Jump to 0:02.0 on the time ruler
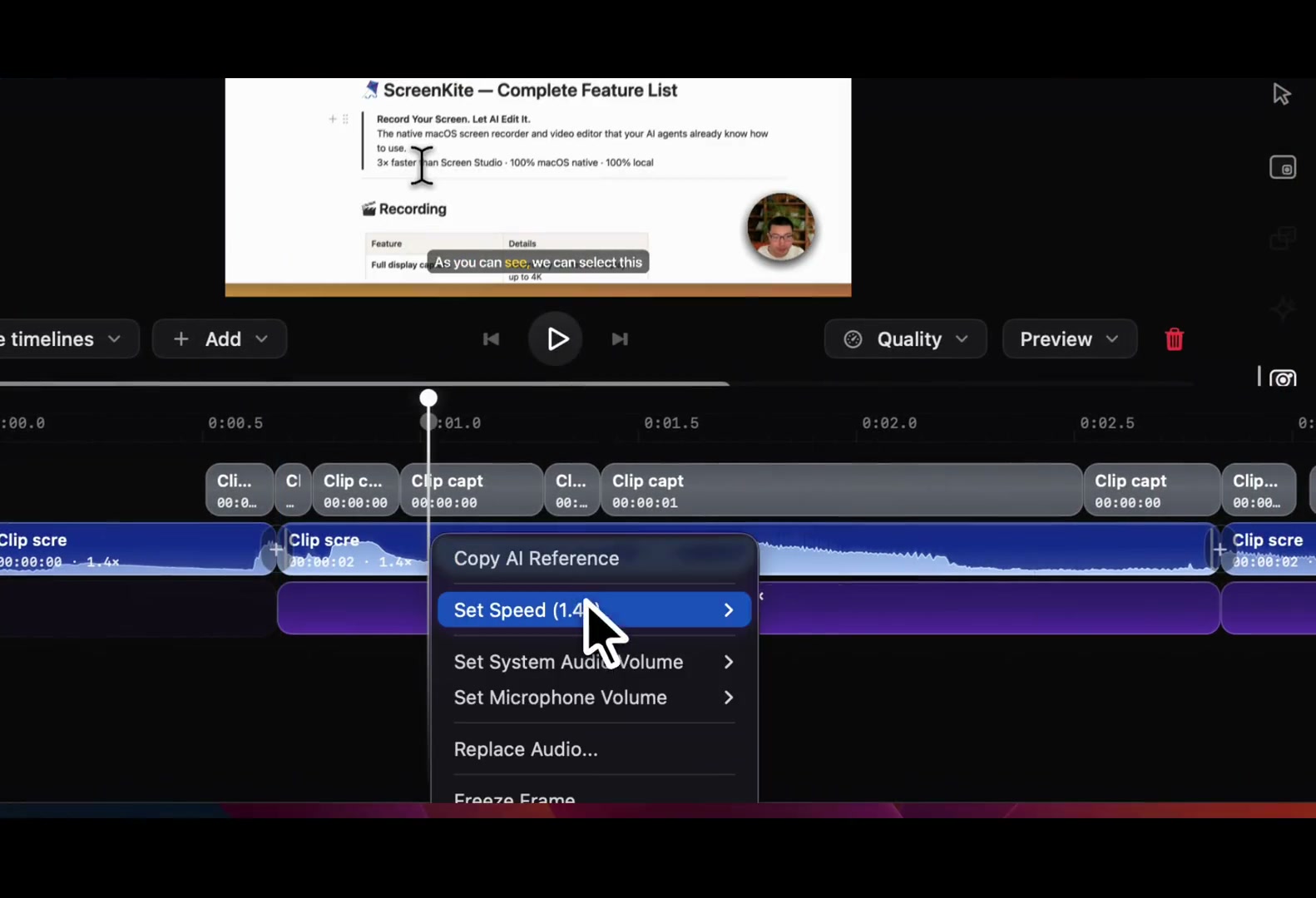 [x=889, y=423]
